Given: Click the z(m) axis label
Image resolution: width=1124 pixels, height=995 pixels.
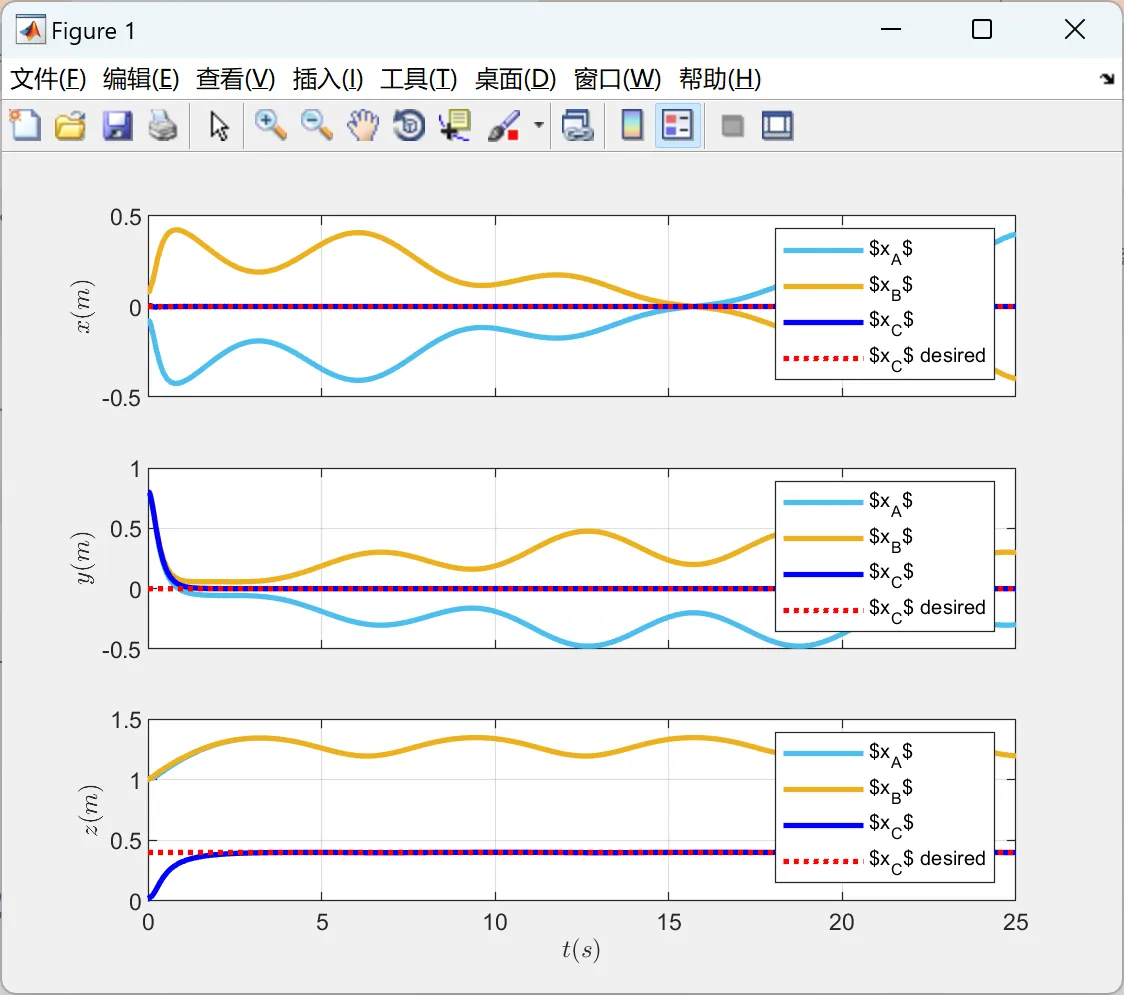Looking at the screenshot, I should [x=92, y=810].
